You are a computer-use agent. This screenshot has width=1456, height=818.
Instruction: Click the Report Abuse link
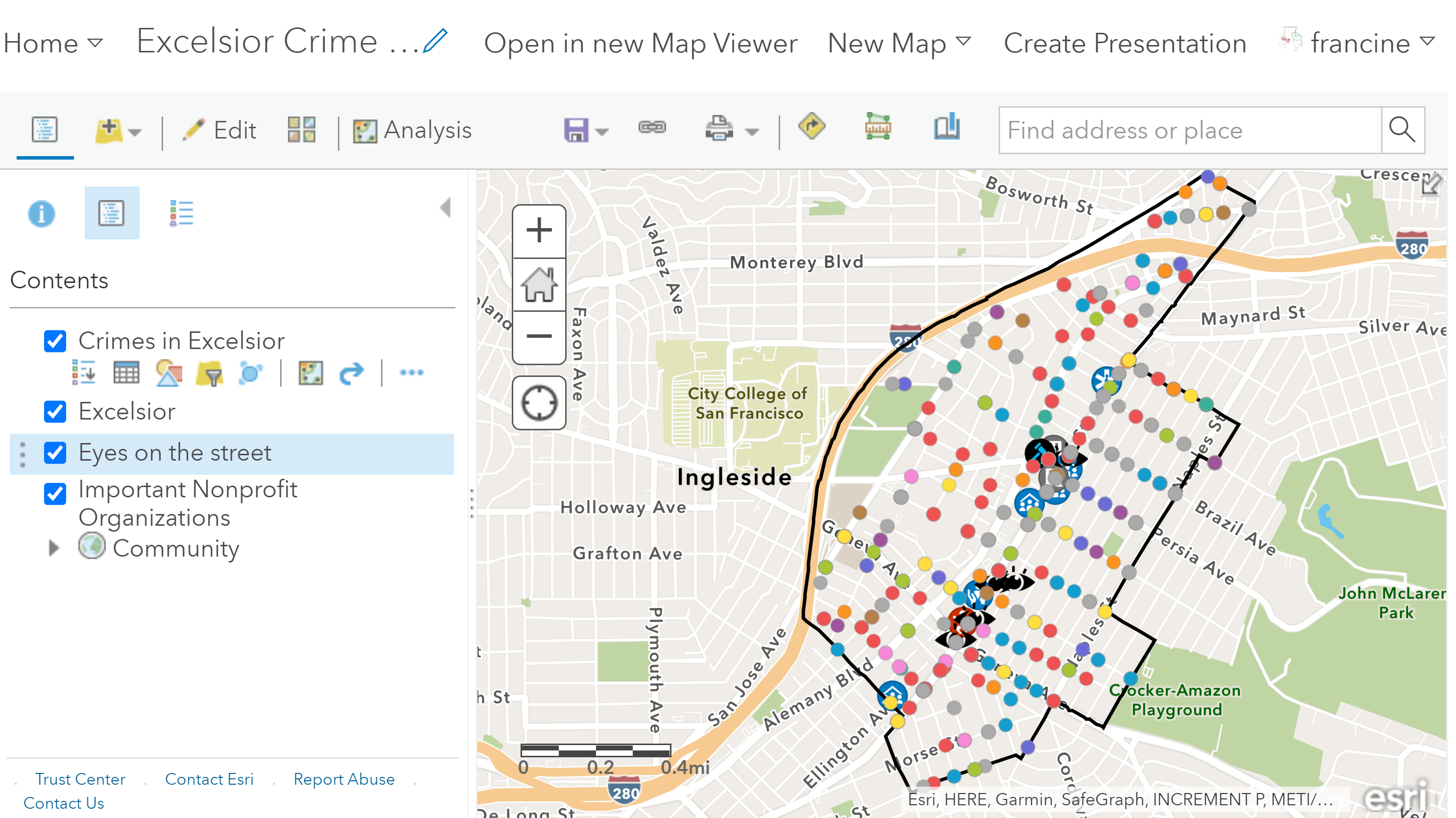344,779
